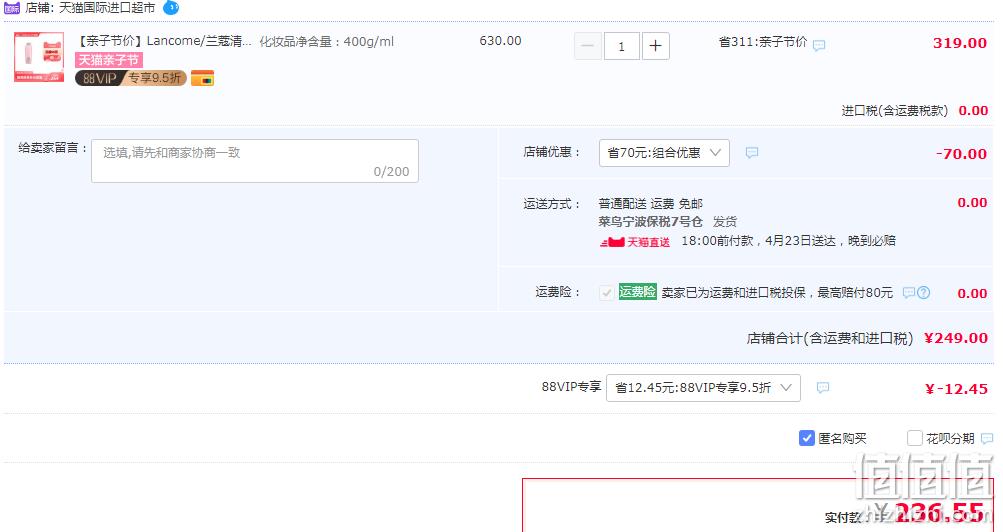Viewport: 1003px width, 532px height.
Task: Open the Lancome product title link
Action: click(164, 42)
